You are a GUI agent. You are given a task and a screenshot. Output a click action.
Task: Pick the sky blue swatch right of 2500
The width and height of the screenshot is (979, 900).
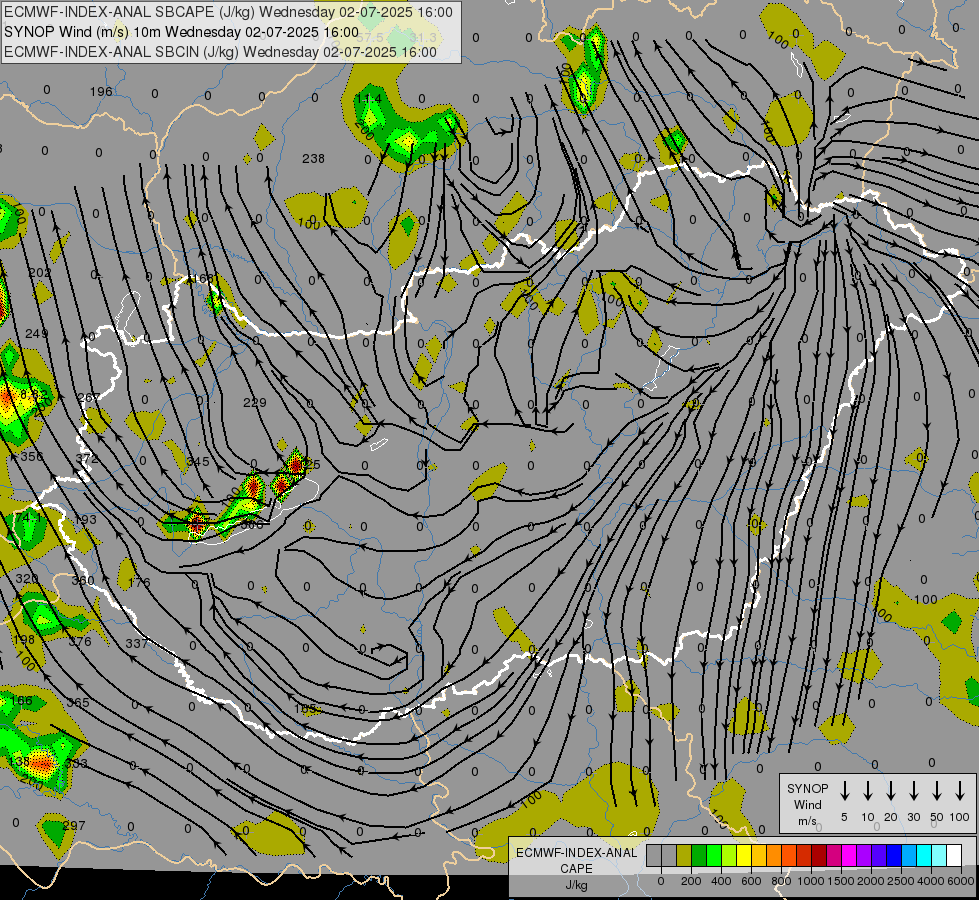click(909, 856)
